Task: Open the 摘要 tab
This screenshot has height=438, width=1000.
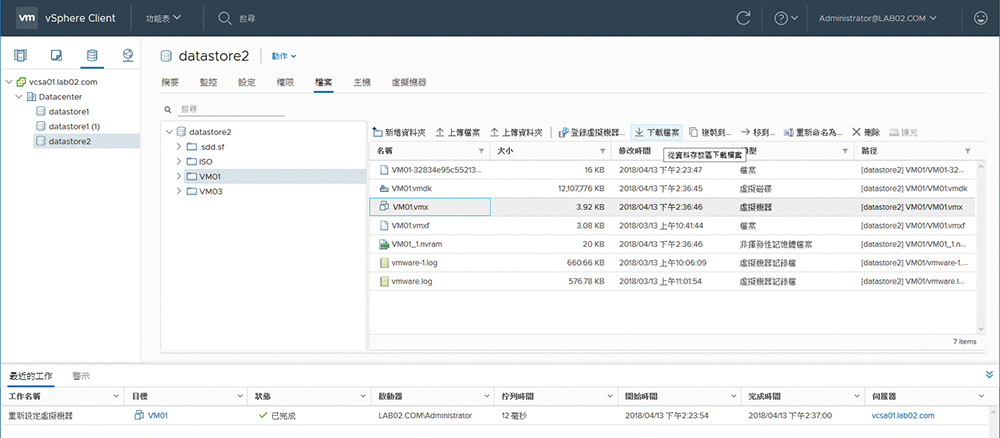Action: click(x=170, y=82)
